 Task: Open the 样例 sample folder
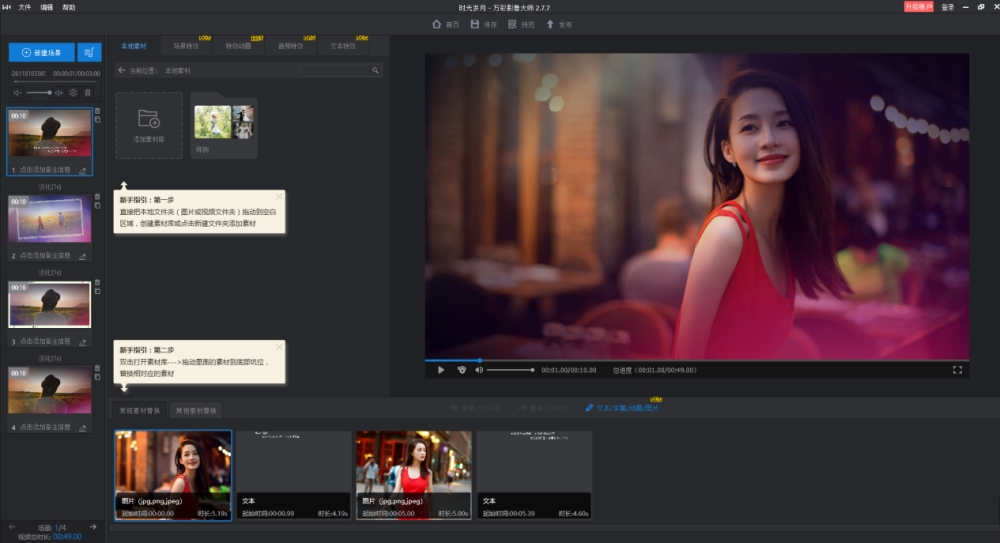[x=223, y=126]
